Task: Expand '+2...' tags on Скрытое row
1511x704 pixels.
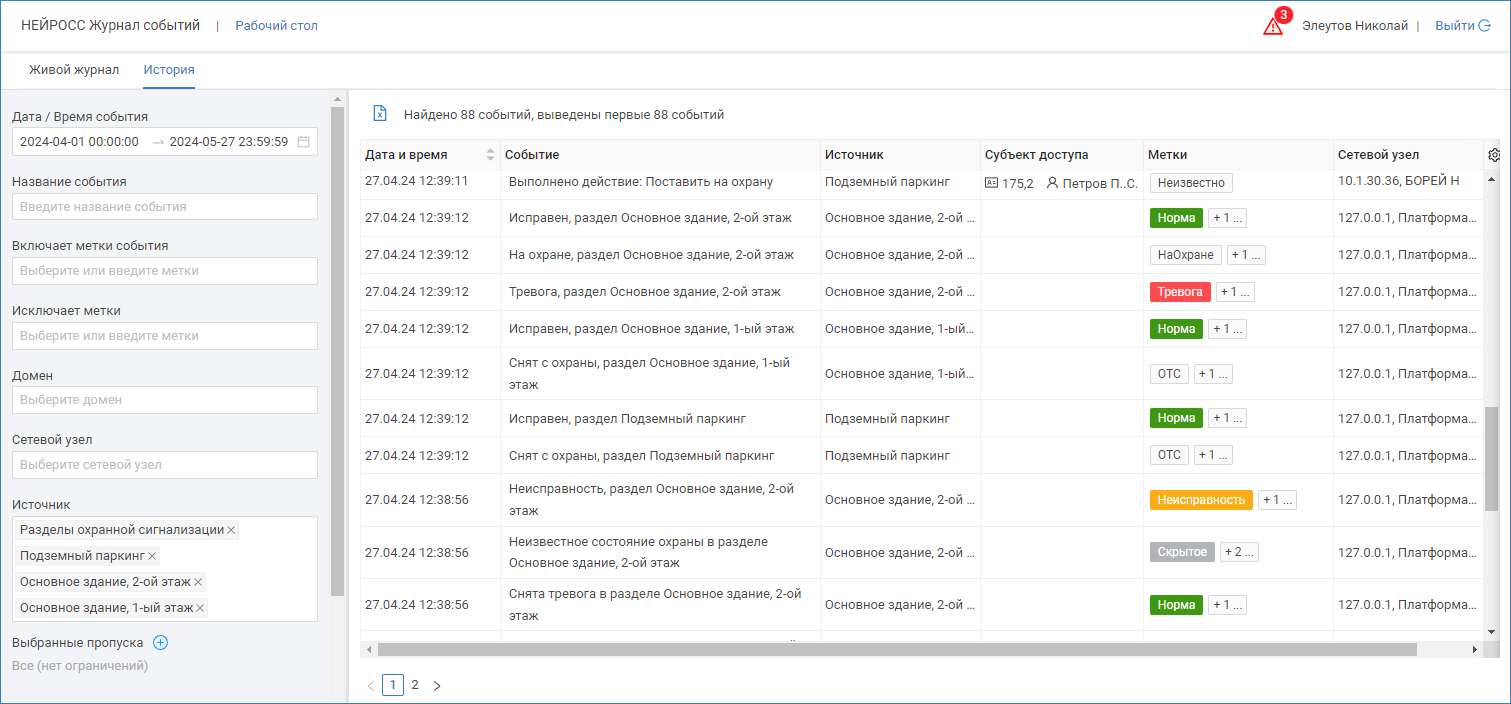Action: click(x=1240, y=552)
